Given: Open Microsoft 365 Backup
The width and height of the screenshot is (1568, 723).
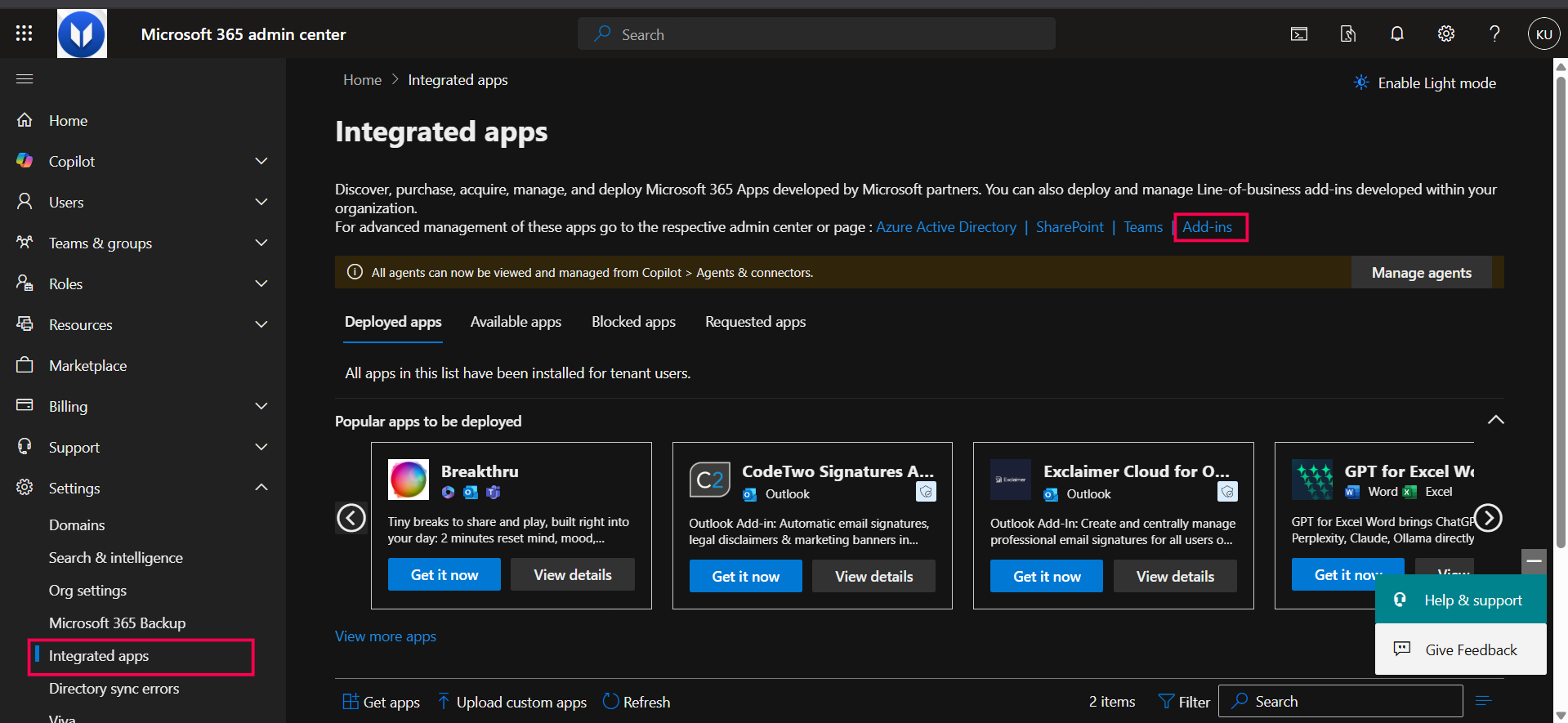Looking at the screenshot, I should (x=117, y=623).
